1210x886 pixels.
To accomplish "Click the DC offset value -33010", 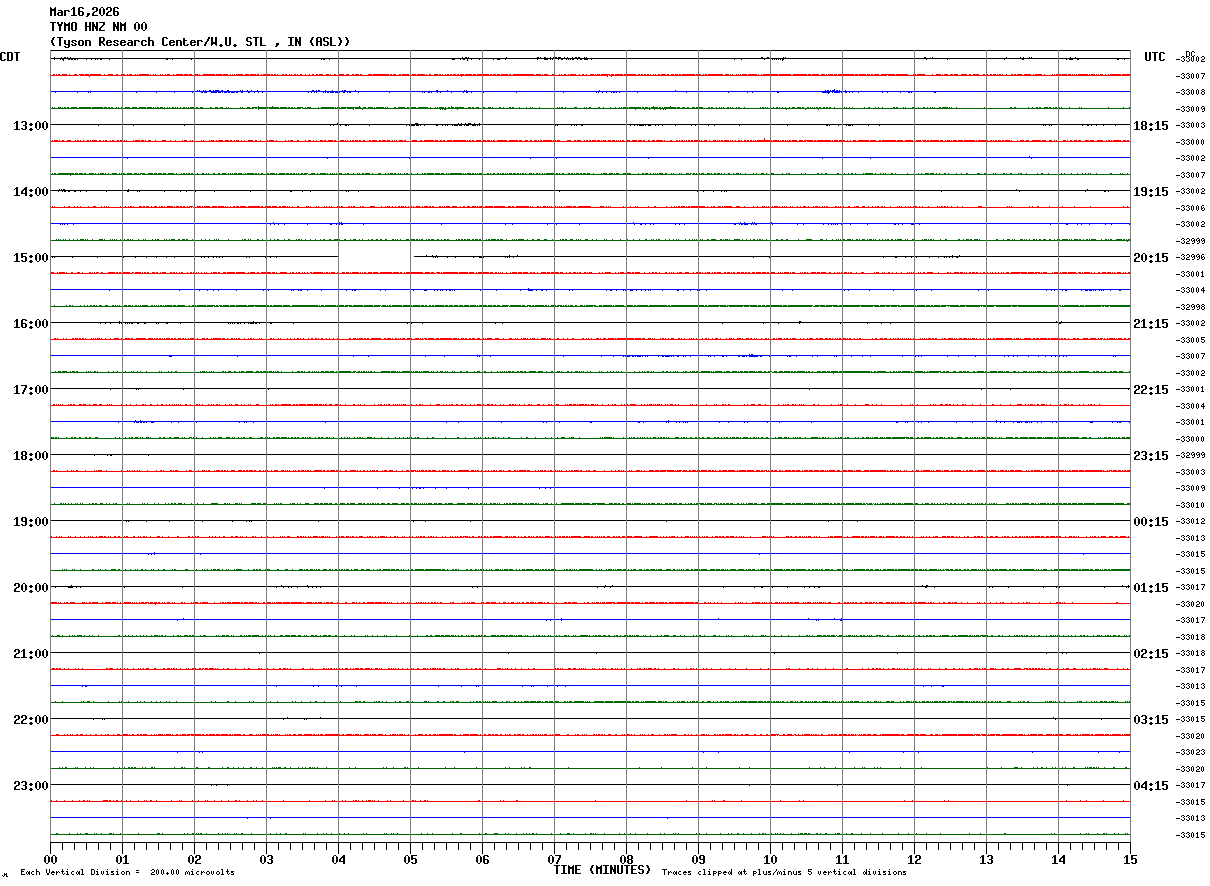I will [x=1191, y=505].
